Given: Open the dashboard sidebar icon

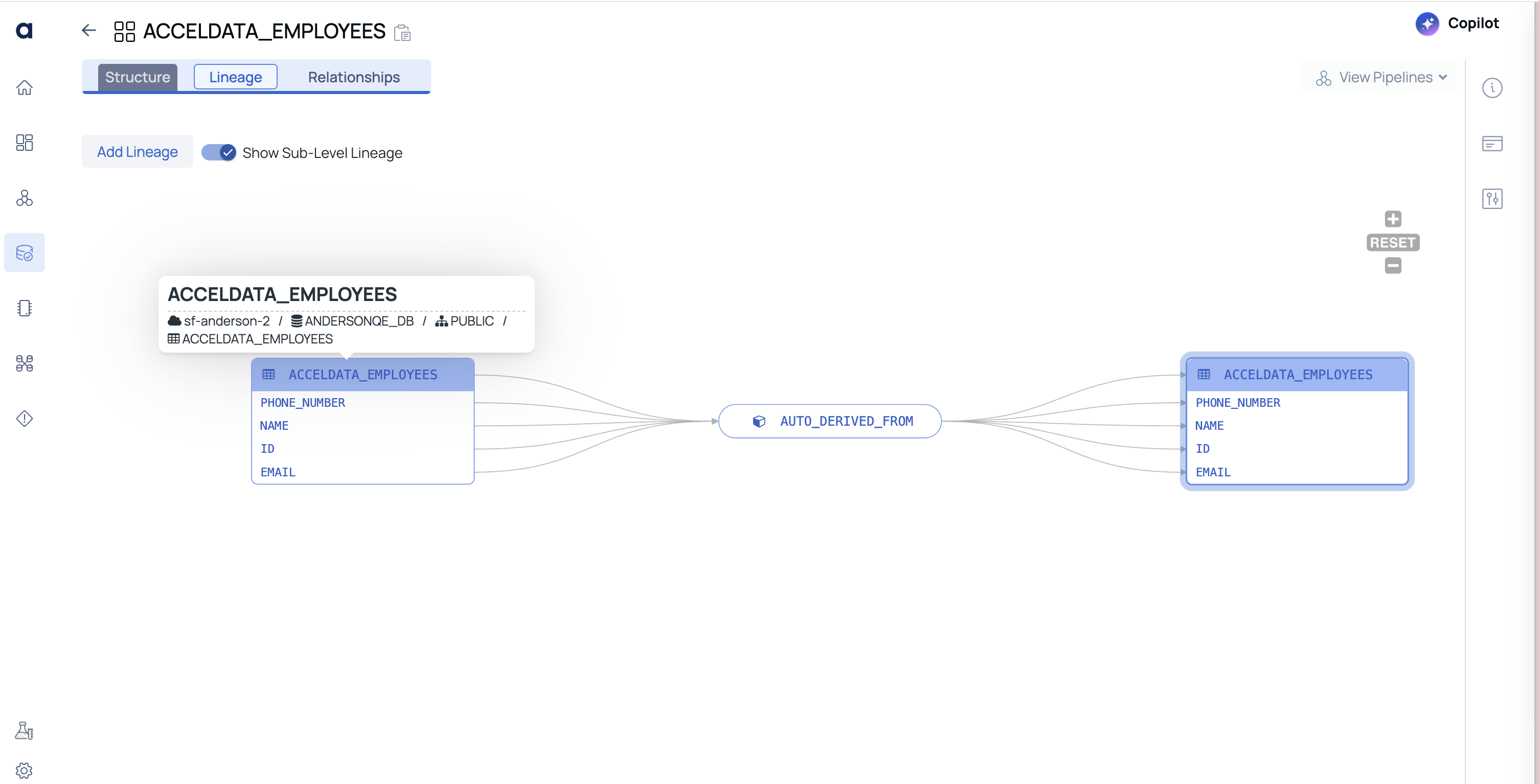Looking at the screenshot, I should pos(25,142).
